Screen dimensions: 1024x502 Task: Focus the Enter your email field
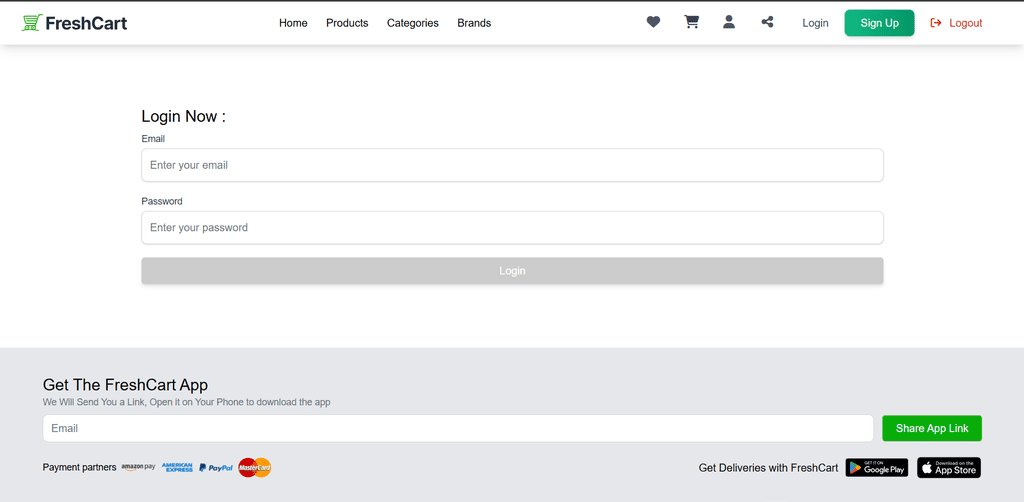[512, 165]
